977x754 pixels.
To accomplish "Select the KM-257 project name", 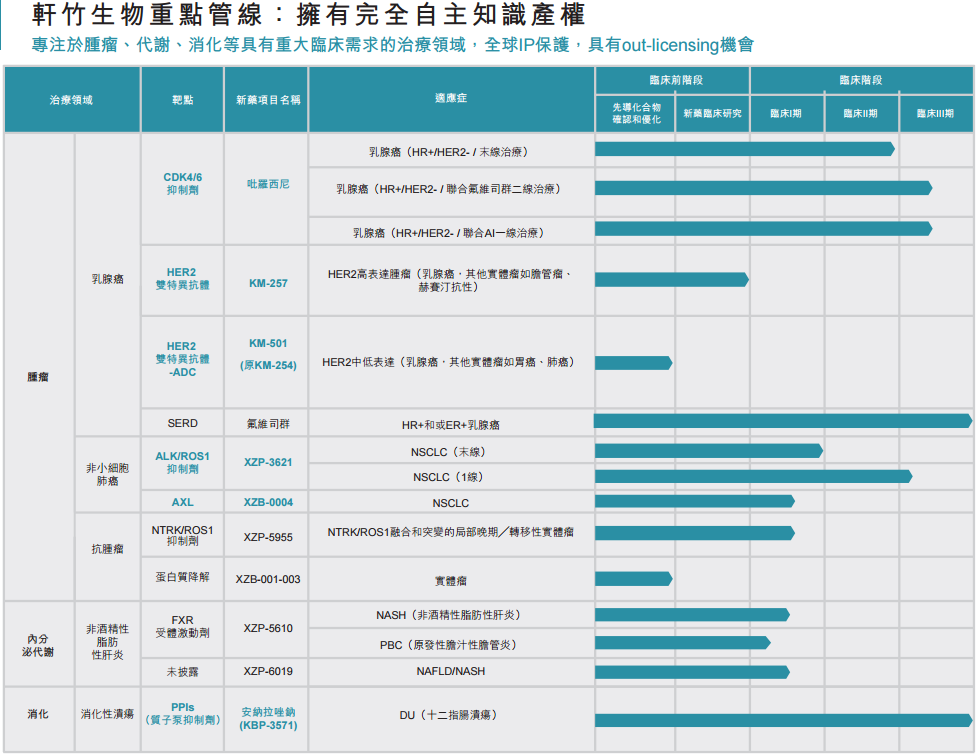I will coord(268,284).
